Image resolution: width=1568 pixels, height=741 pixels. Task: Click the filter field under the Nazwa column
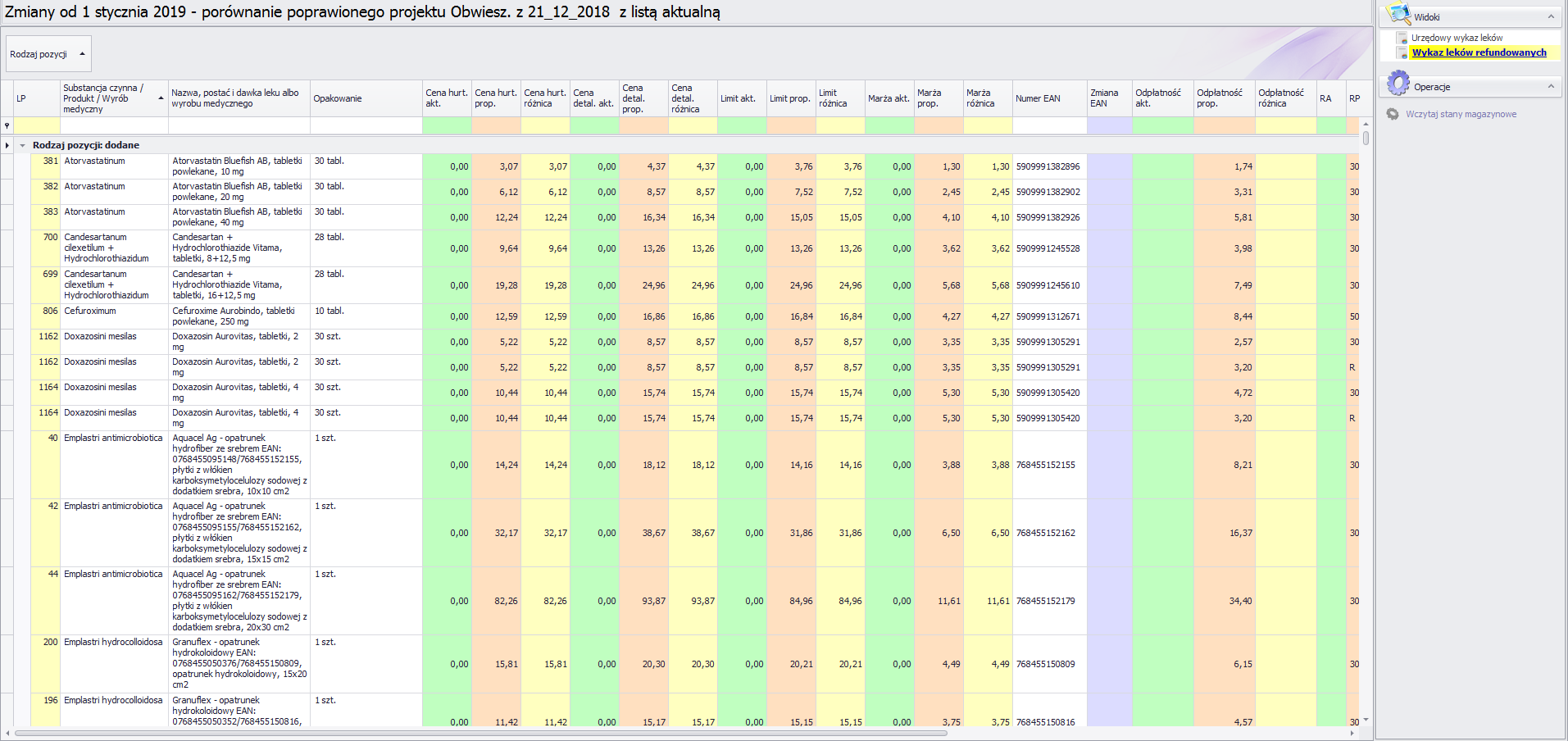point(239,125)
